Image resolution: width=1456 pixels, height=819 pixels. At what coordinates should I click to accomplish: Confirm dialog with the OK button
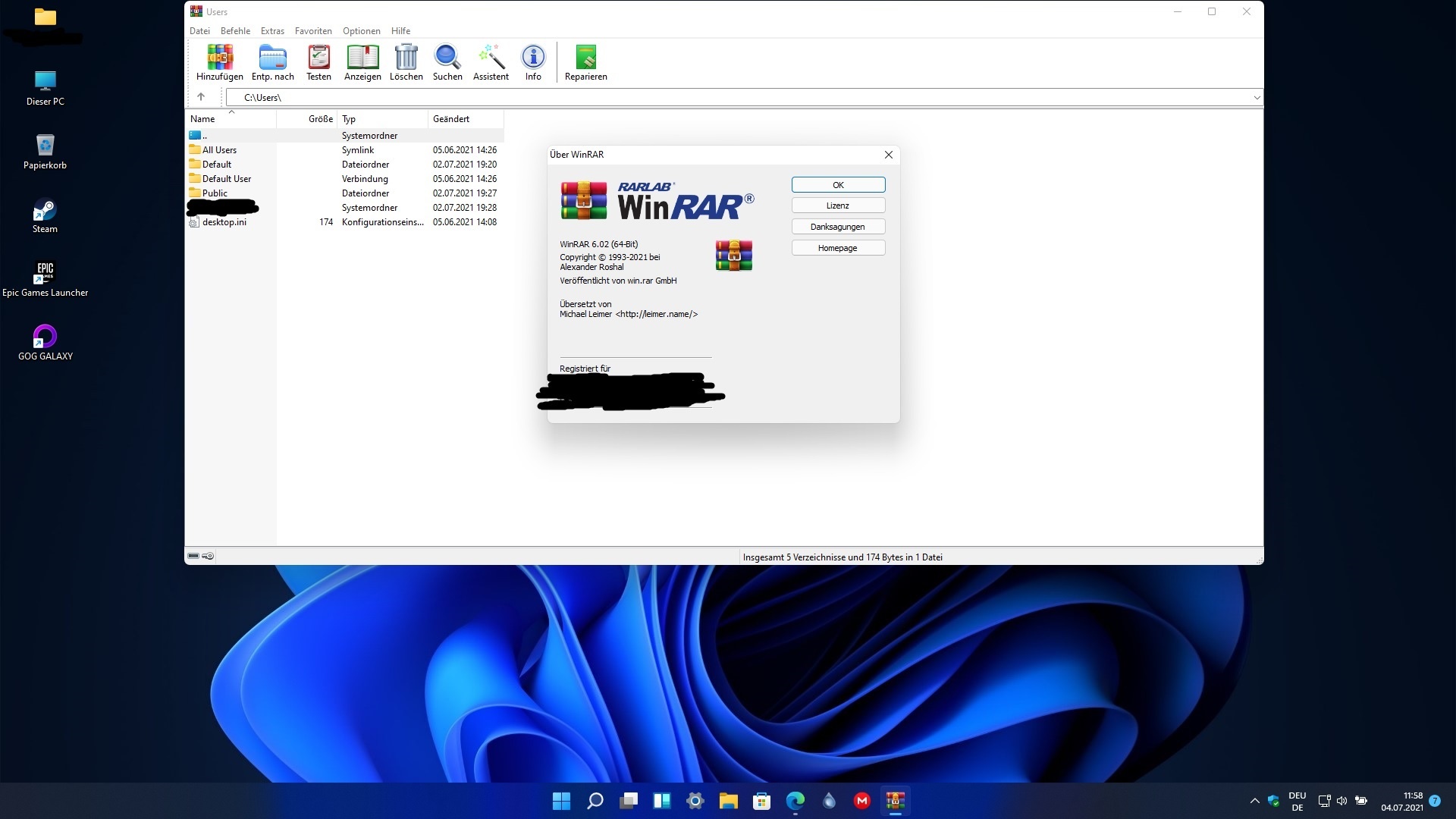[838, 185]
